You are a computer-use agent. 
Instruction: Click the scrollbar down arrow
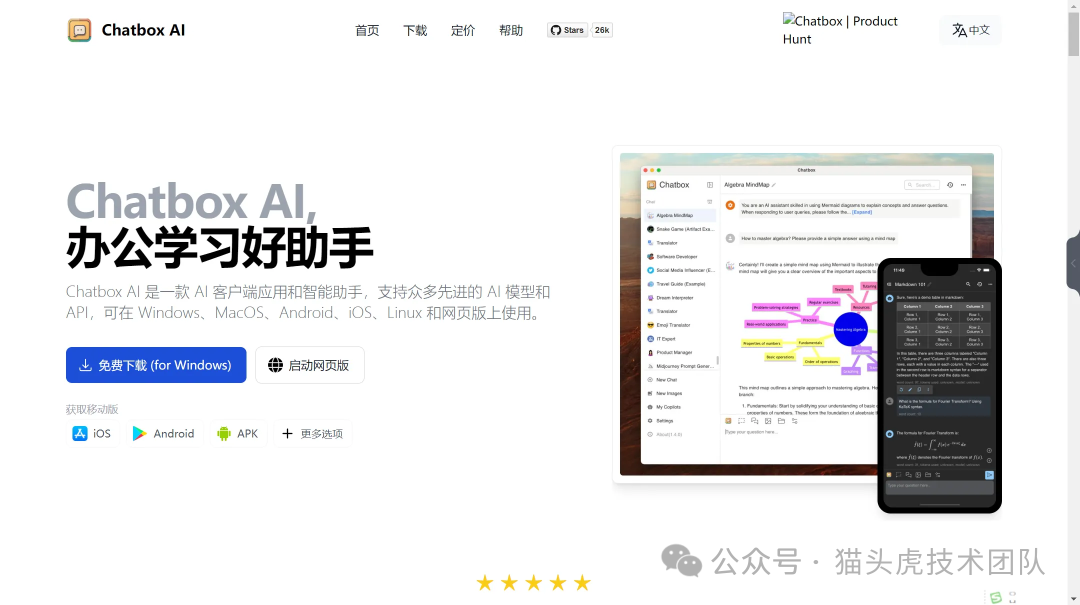tap(1074, 599)
